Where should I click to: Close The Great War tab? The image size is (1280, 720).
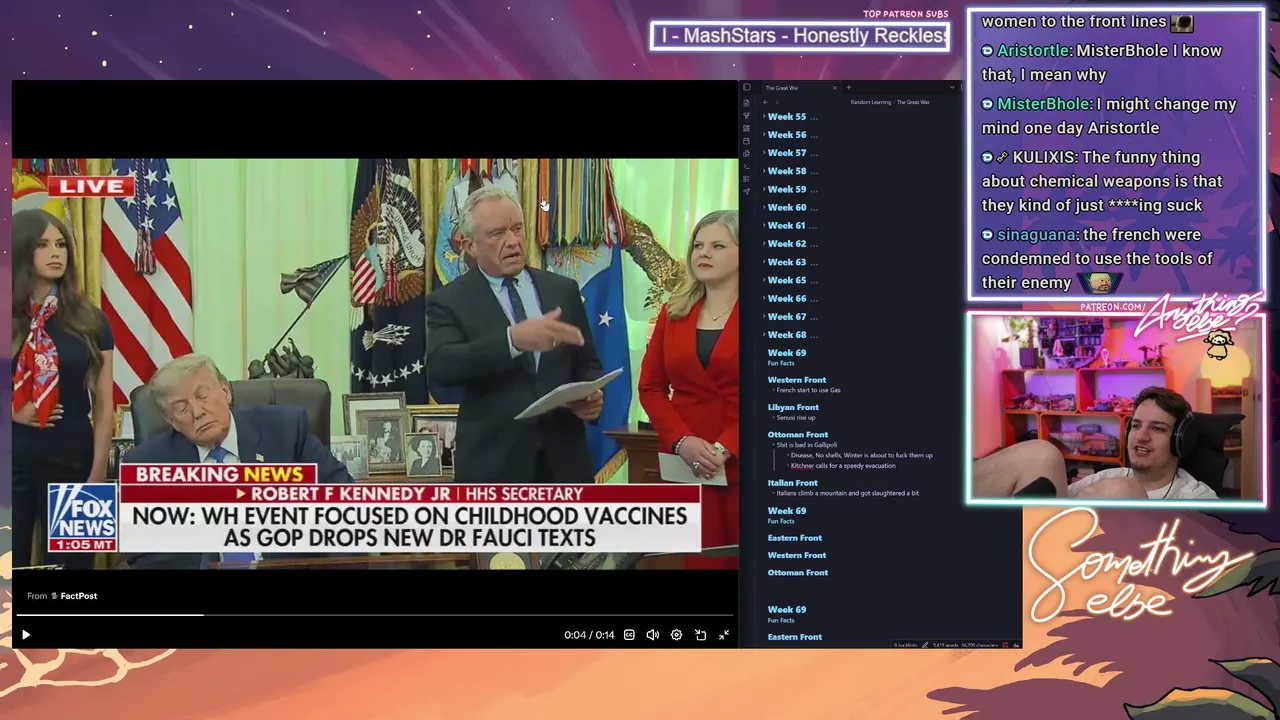[x=835, y=88]
